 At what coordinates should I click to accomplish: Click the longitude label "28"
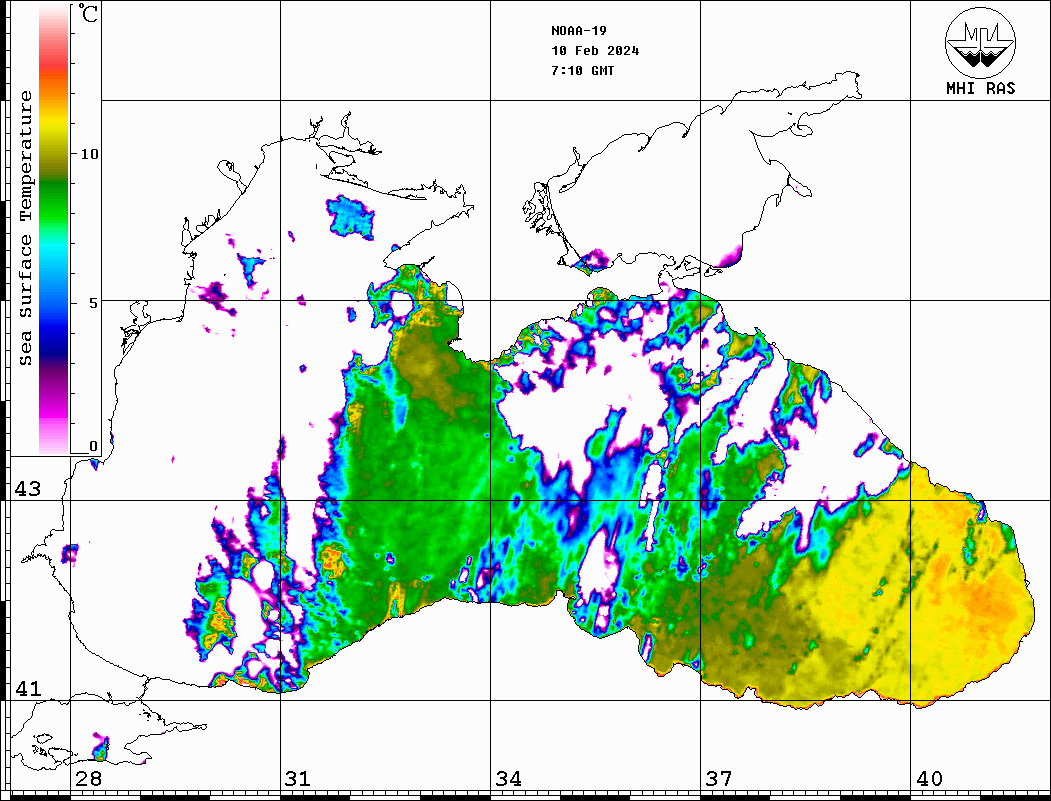pos(88,779)
